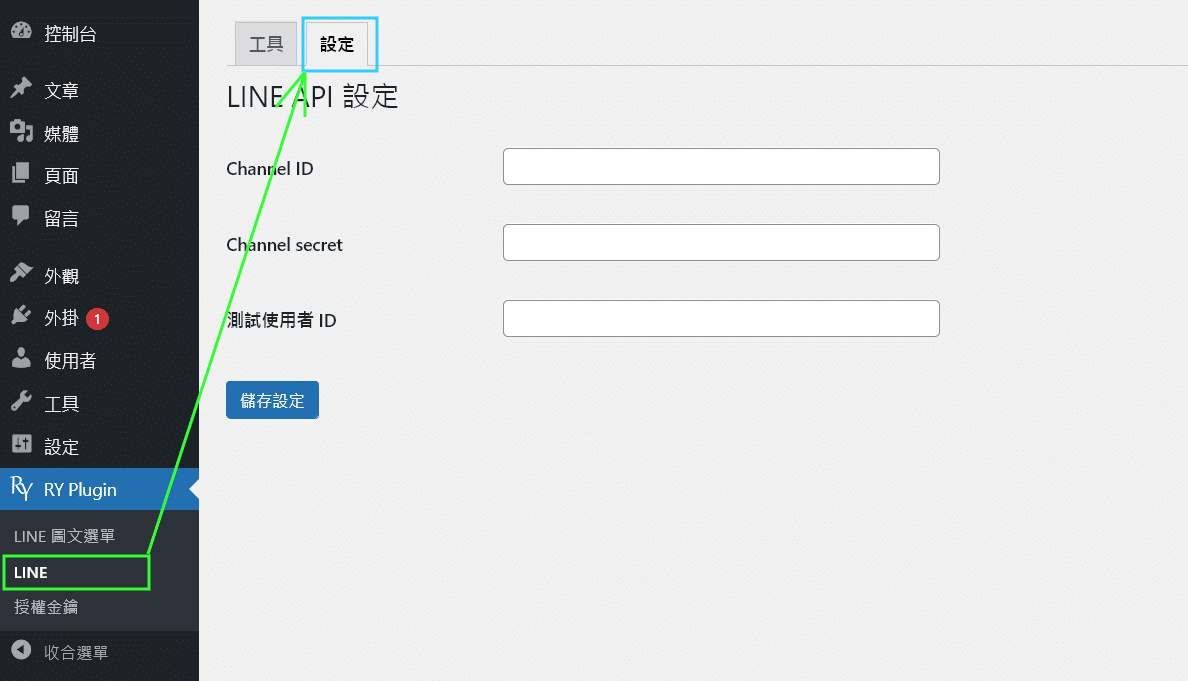Focus the Channel ID input field

coord(721,167)
